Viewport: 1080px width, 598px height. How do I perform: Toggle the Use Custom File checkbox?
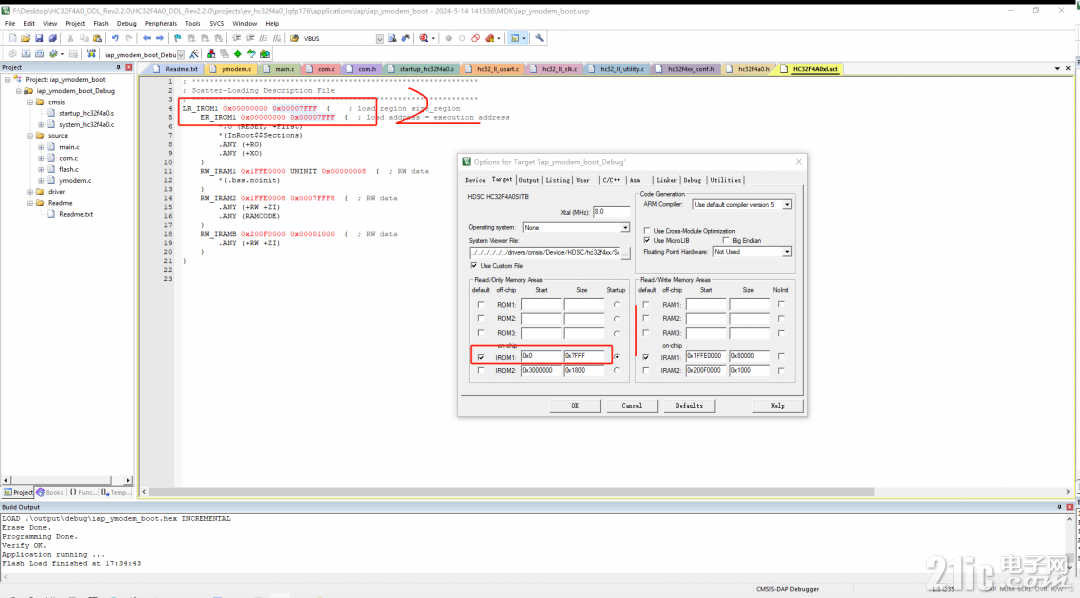[474, 265]
